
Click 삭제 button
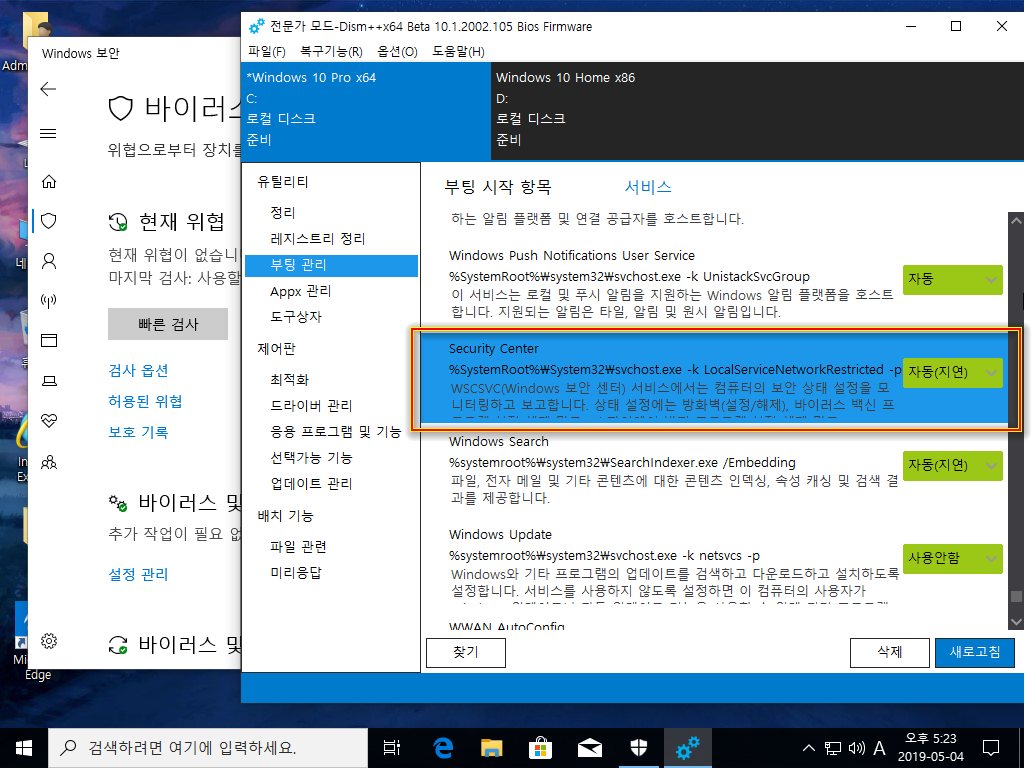(x=890, y=652)
